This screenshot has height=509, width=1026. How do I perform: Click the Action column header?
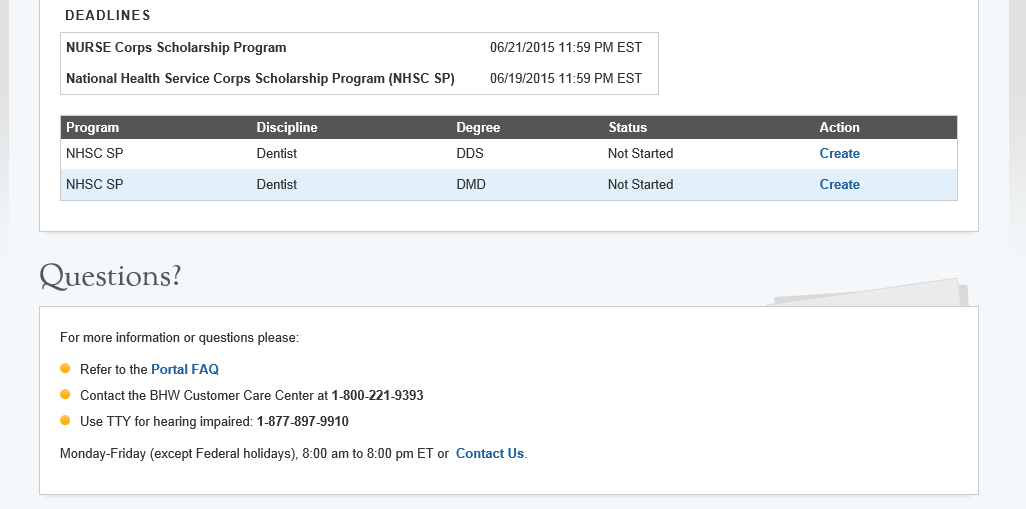click(839, 128)
